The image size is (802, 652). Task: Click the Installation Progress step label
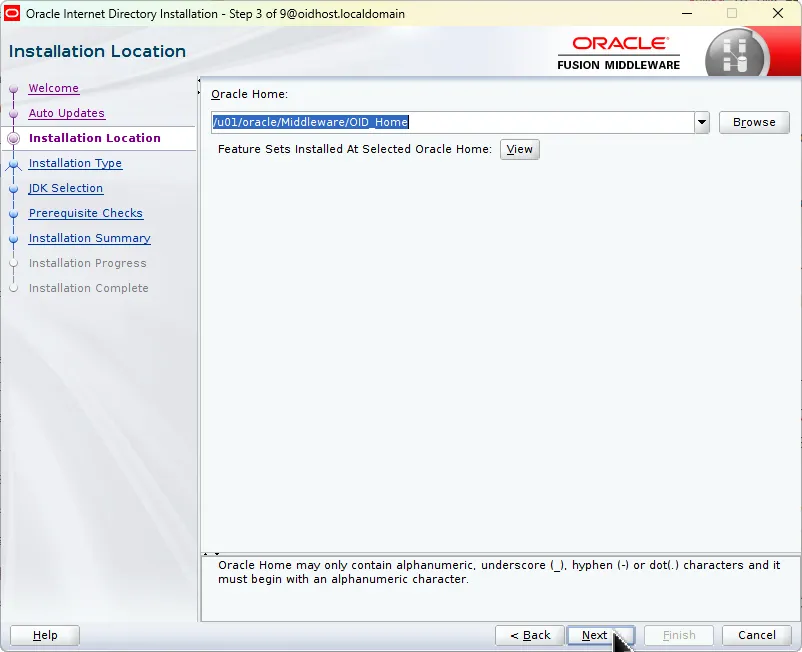coord(87,263)
